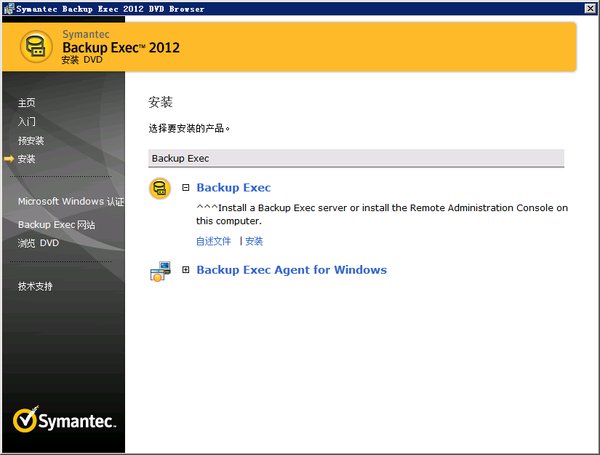Image resolution: width=600 pixels, height=455 pixels.
Task: Click the Backup Exec product title link
Action: point(233,188)
